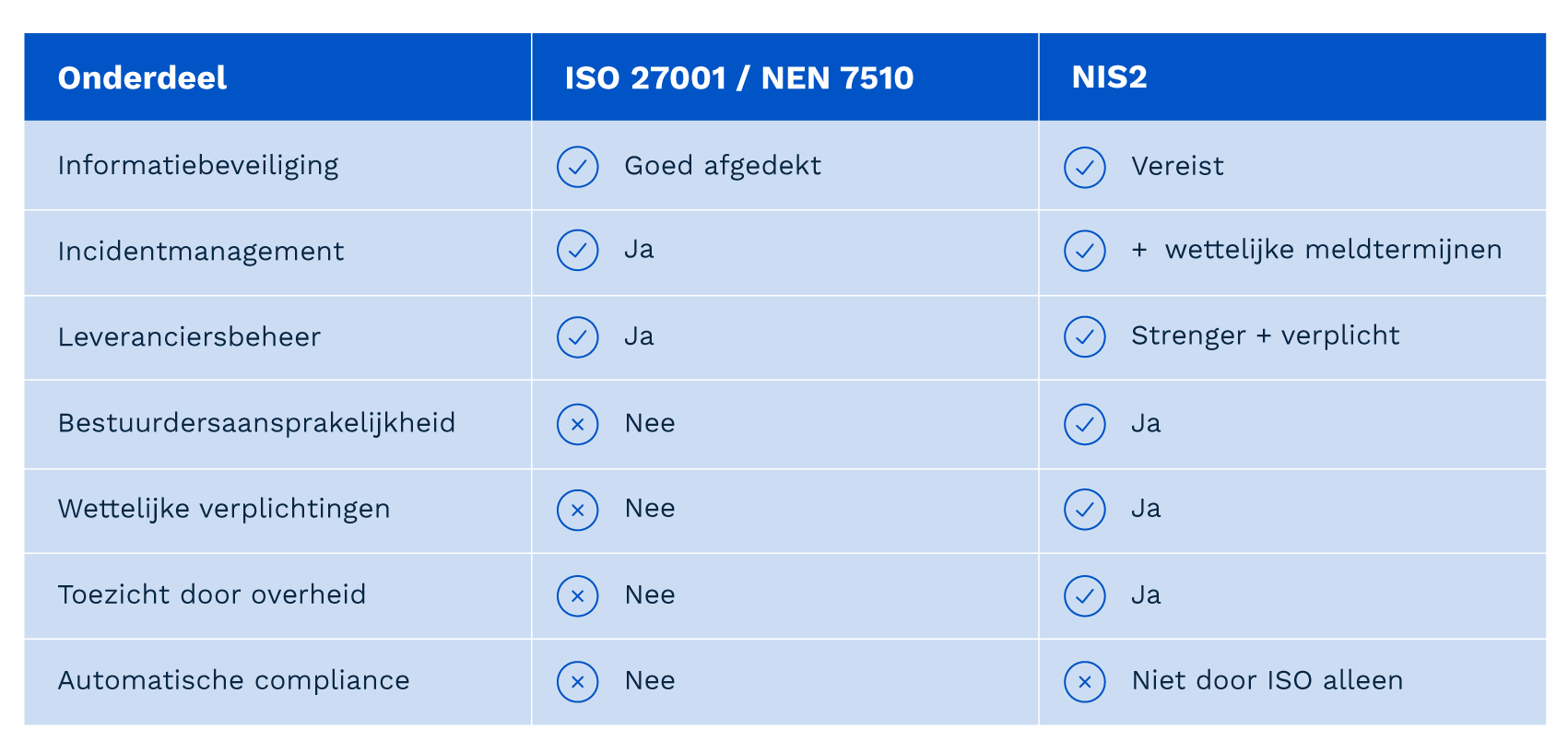This screenshot has height=753, width=1568.
Task: Click the checkmark icon beside Goed afgedekt
Action: pos(578,167)
